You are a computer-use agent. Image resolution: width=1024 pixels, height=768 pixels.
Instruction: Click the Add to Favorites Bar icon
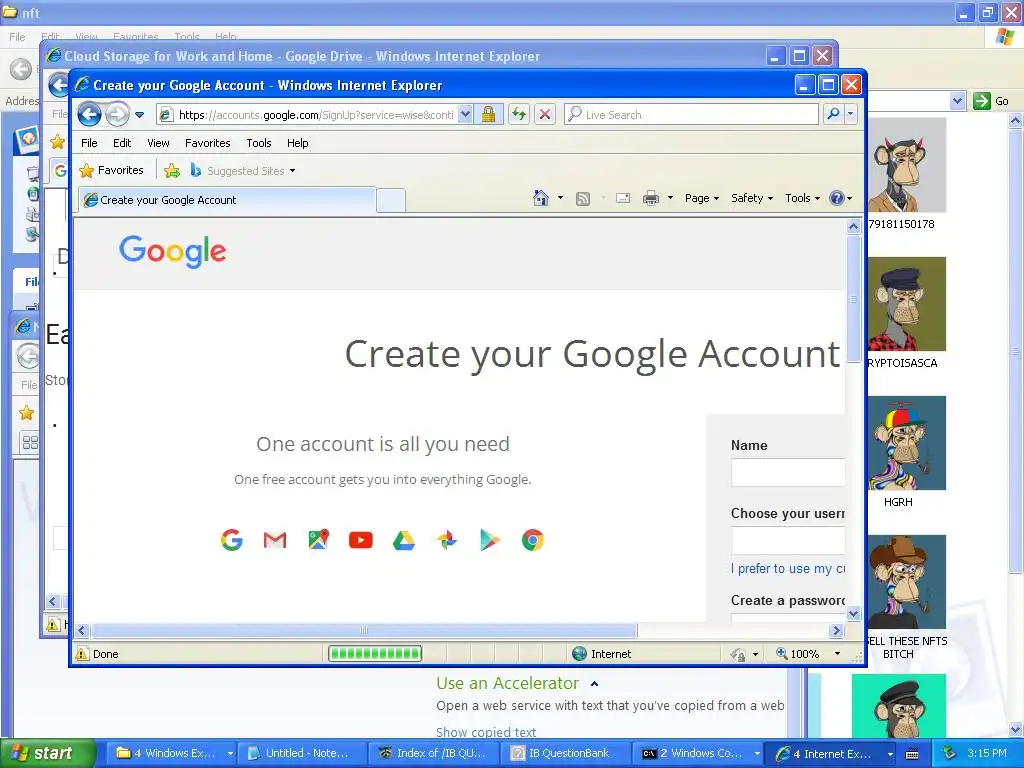(172, 170)
